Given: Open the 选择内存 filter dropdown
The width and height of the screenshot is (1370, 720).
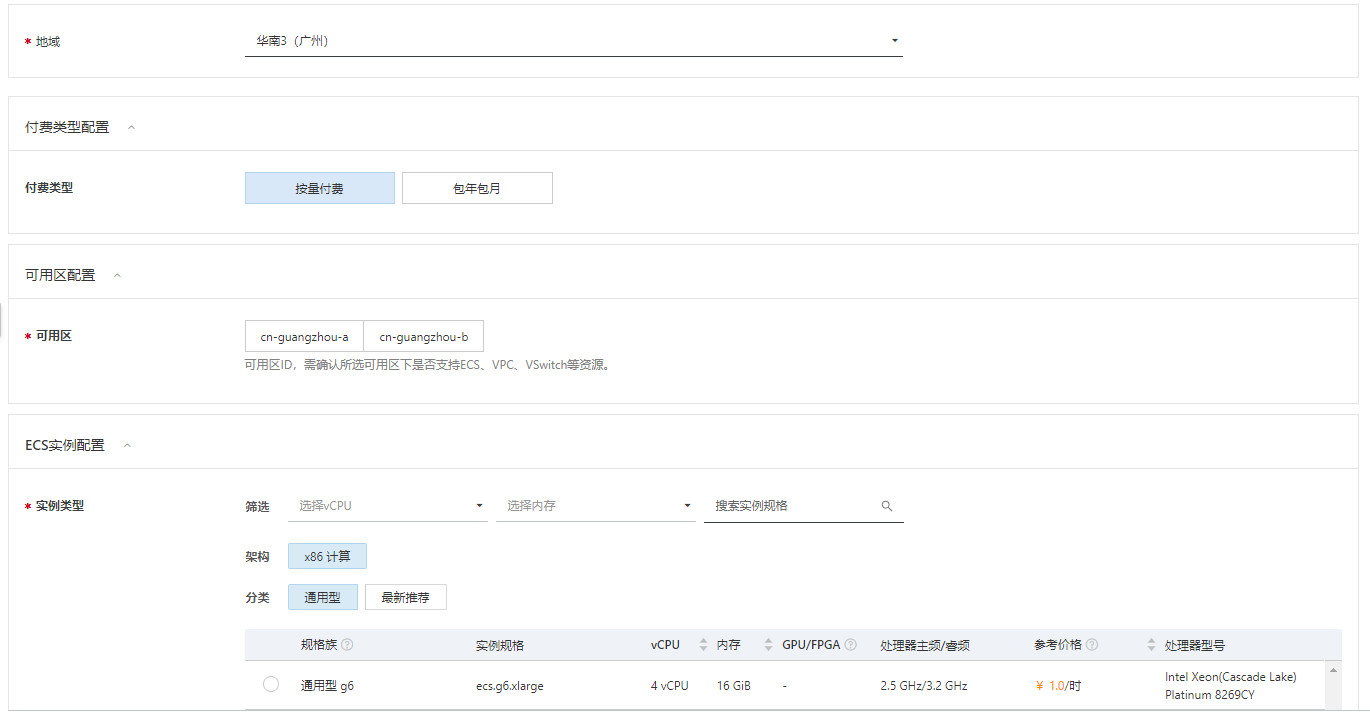Looking at the screenshot, I should [x=596, y=506].
